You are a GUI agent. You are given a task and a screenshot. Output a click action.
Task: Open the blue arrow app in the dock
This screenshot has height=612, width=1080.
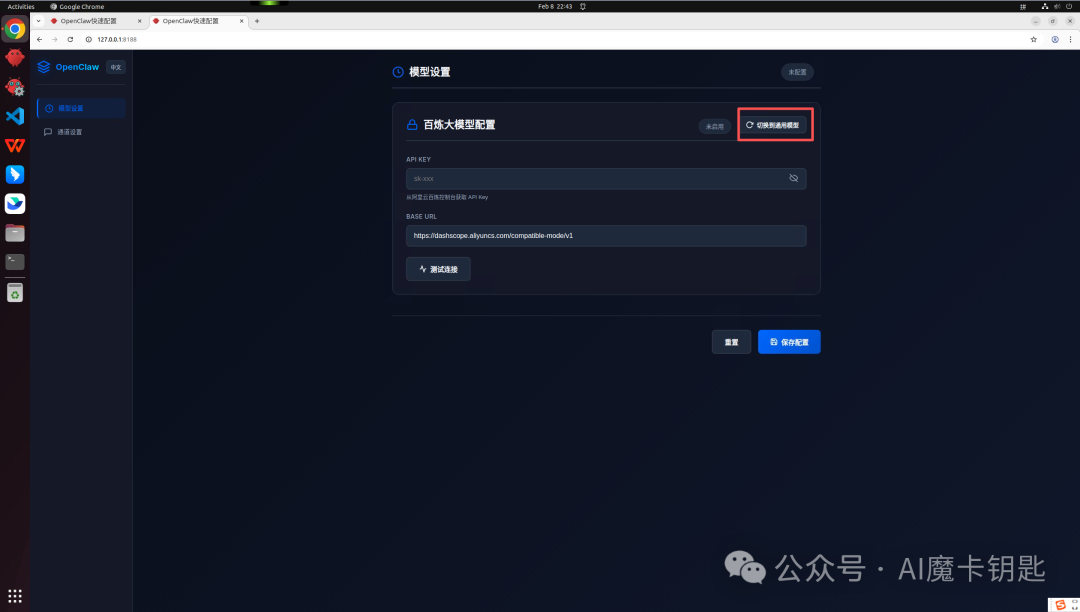point(14,174)
